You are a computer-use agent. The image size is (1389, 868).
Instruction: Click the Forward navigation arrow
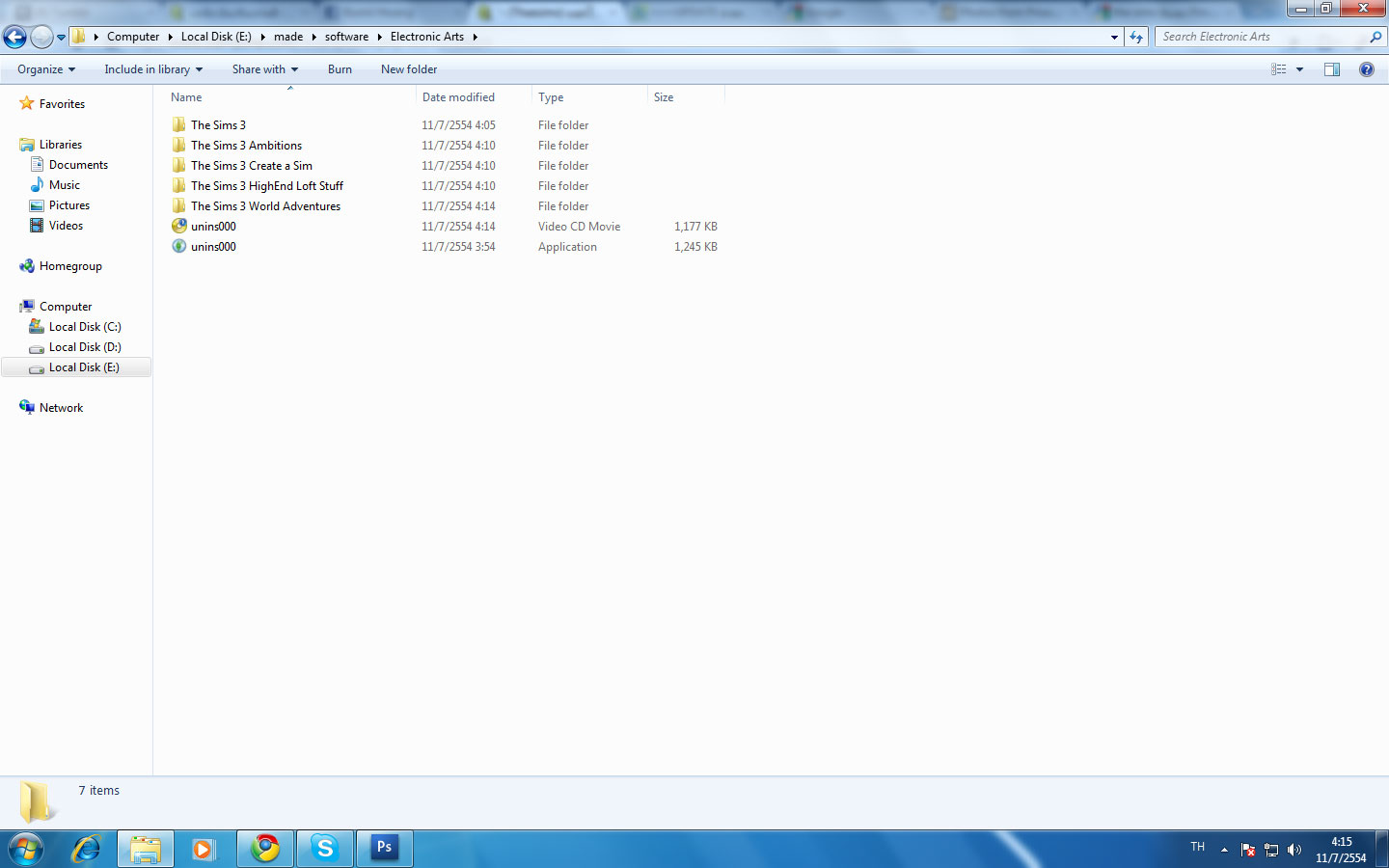click(x=41, y=37)
